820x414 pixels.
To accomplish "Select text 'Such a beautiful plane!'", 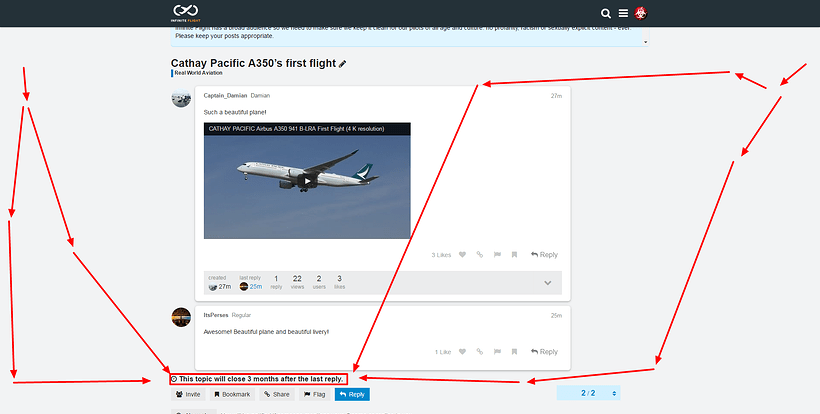I will pos(235,112).
